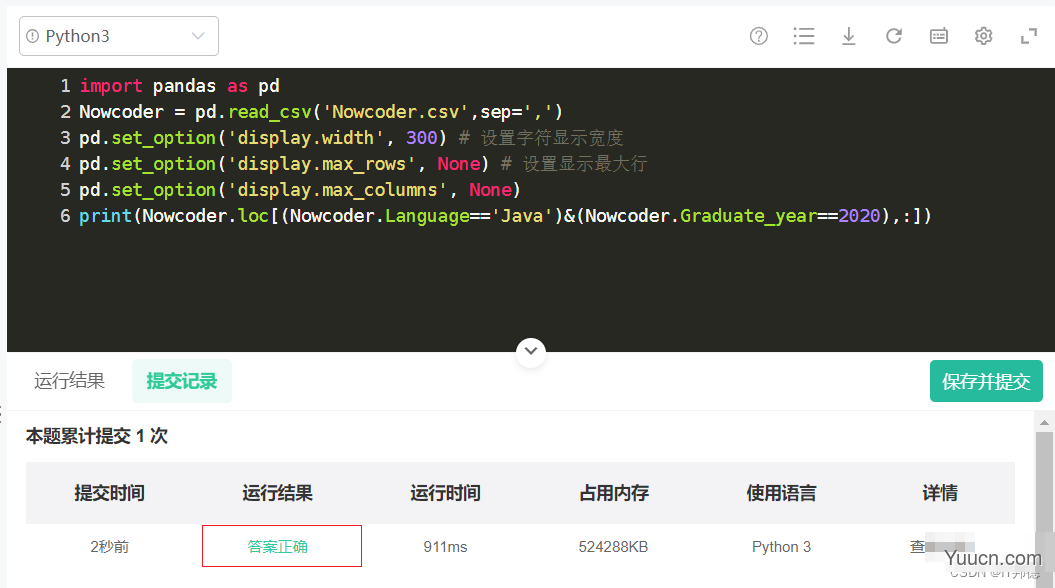Switch to the 运行结果 tab
Screen dimensions: 1055x588
(69, 381)
